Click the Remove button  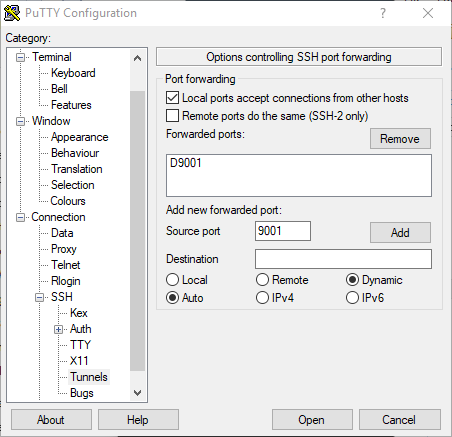[400, 139]
